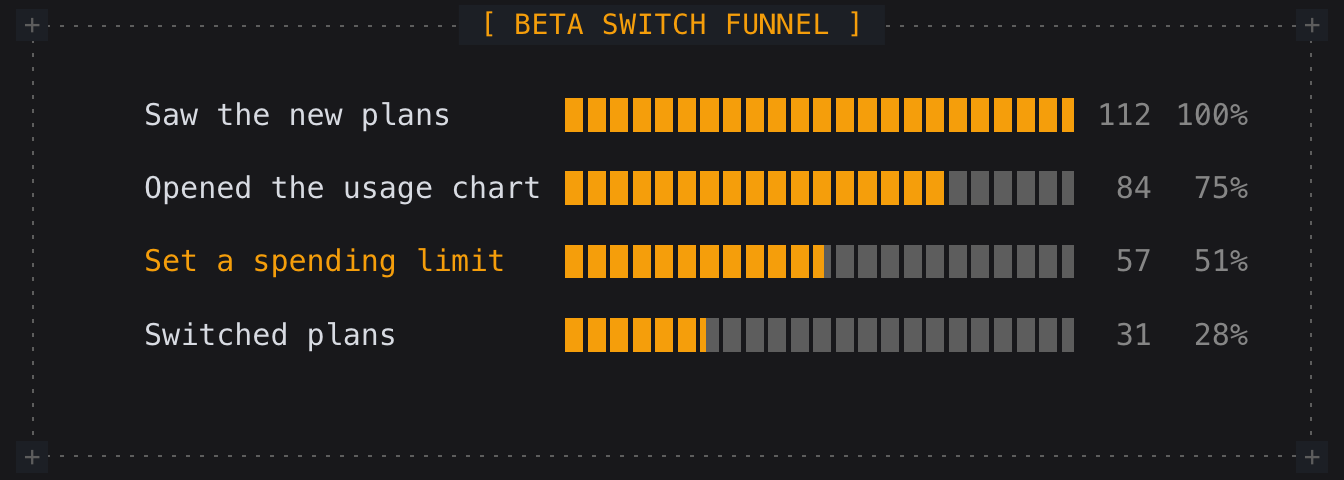Click the 'Switched plans' progress bar
Screen dimensions: 1344x480
pos(819,334)
